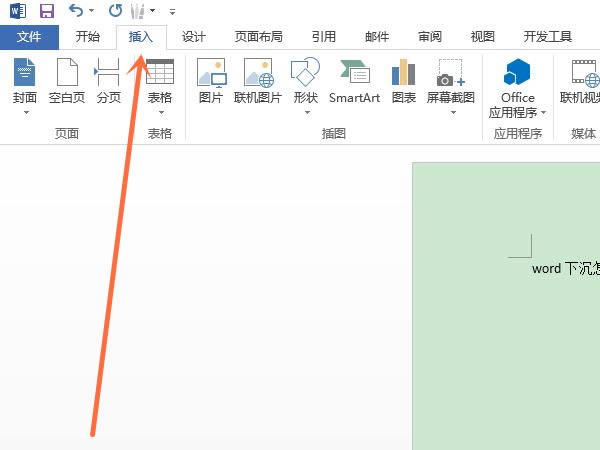
Task: Switch to the Home (开始) tab
Action: coord(87,37)
